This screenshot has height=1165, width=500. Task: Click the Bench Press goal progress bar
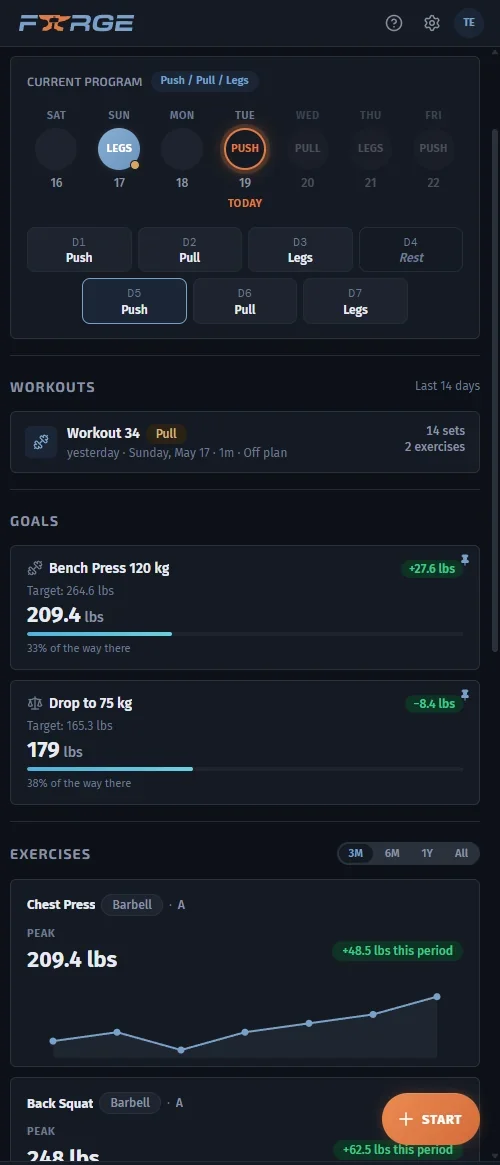pos(244,634)
